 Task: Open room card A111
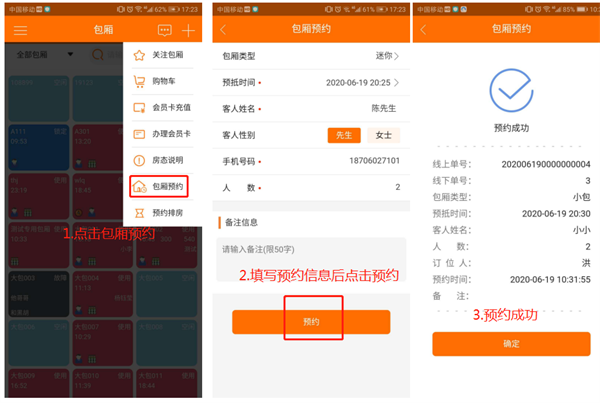[x=39, y=147]
